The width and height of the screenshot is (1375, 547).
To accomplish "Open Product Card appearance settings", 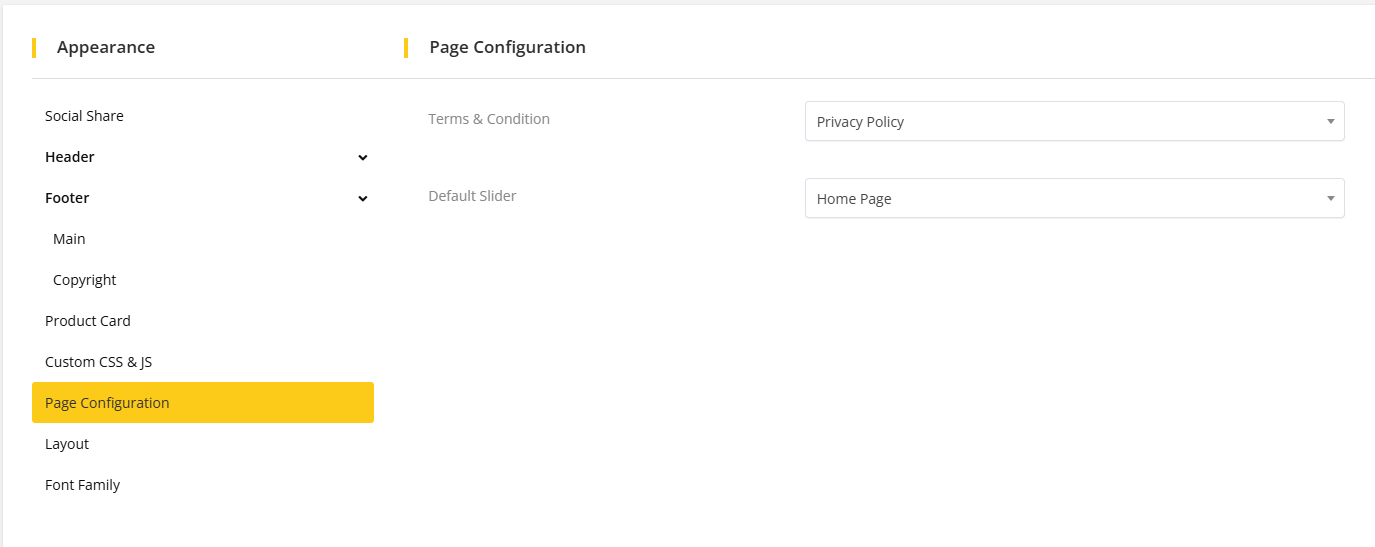I will click(88, 321).
